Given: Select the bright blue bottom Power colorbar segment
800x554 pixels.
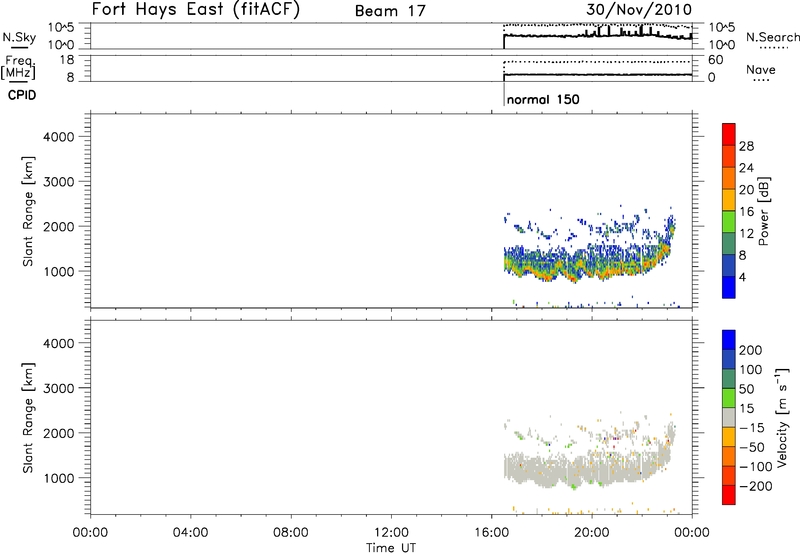Looking at the screenshot, I should point(729,287).
